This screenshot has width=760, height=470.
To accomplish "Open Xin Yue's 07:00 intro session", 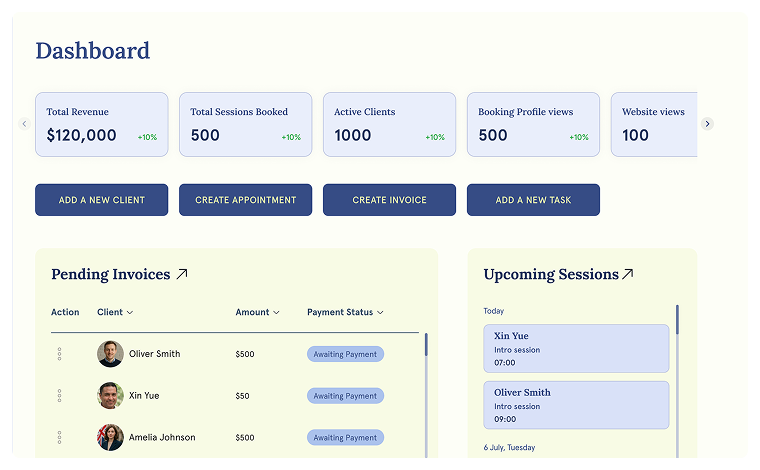I will click(x=575, y=349).
